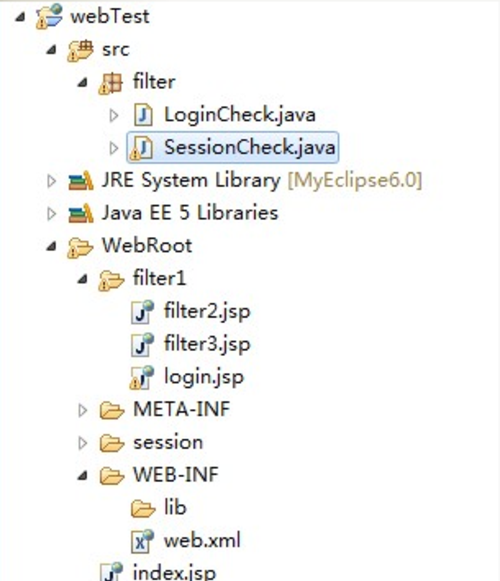Screen dimensions: 500x581
Task: Click the filter package icon
Action: click(x=110, y=83)
